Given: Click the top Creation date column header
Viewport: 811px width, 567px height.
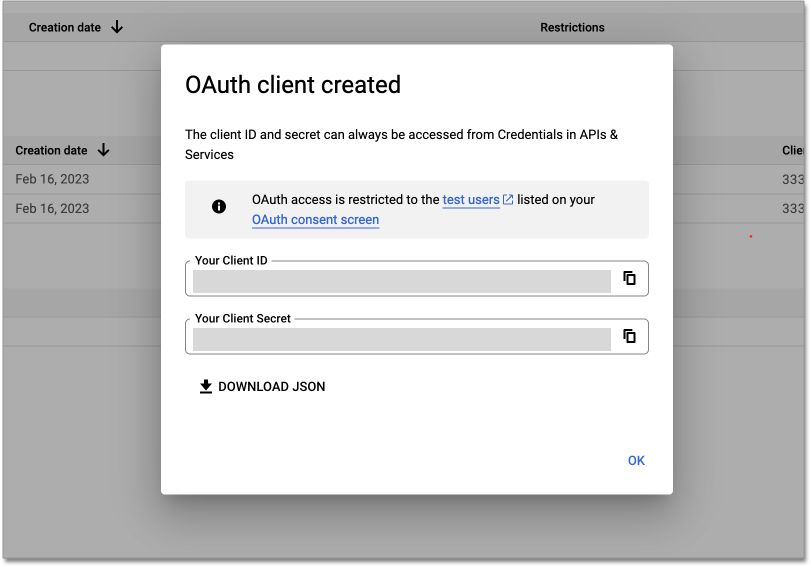Looking at the screenshot, I should tap(65, 28).
